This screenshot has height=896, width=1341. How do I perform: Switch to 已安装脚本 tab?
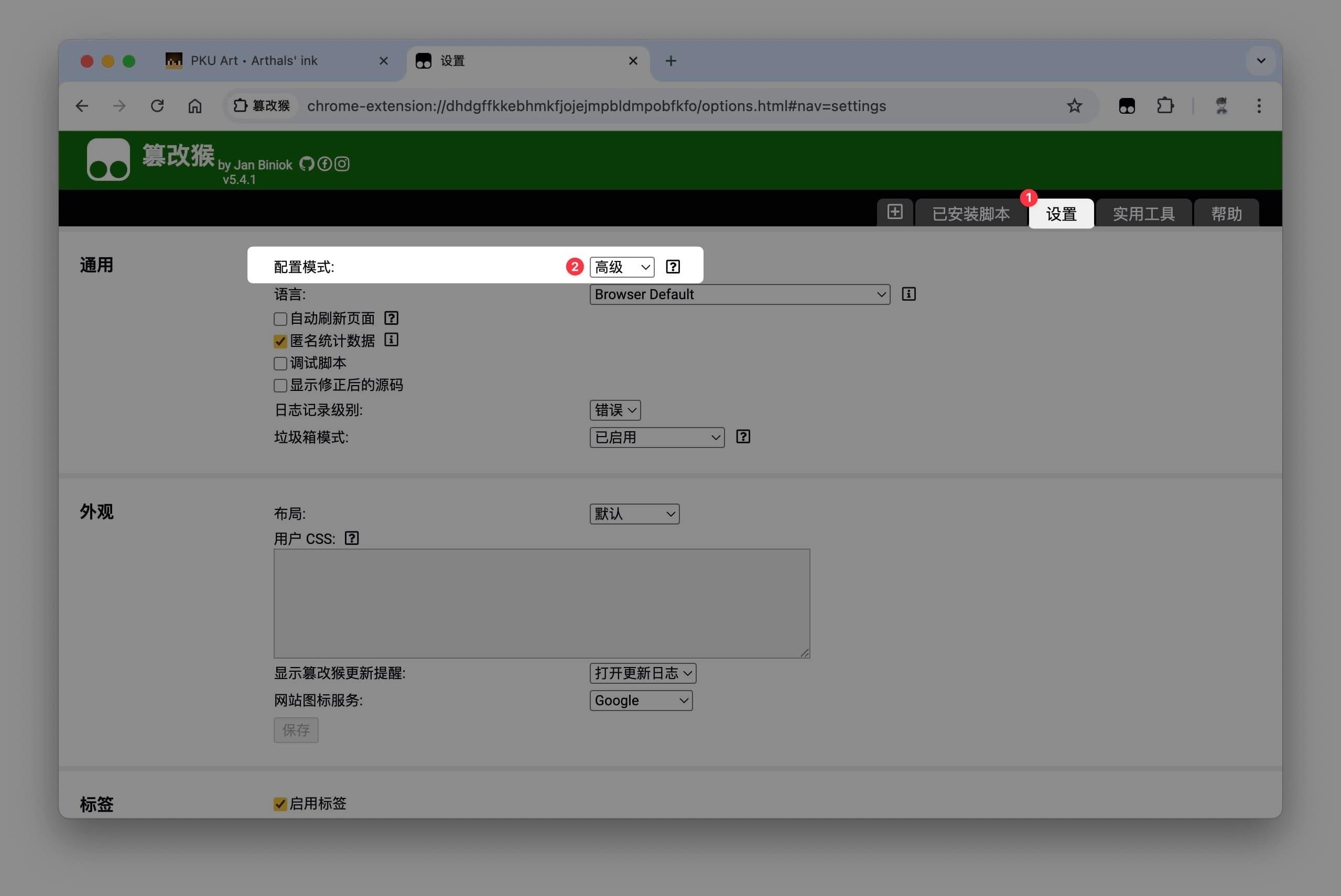(x=970, y=214)
